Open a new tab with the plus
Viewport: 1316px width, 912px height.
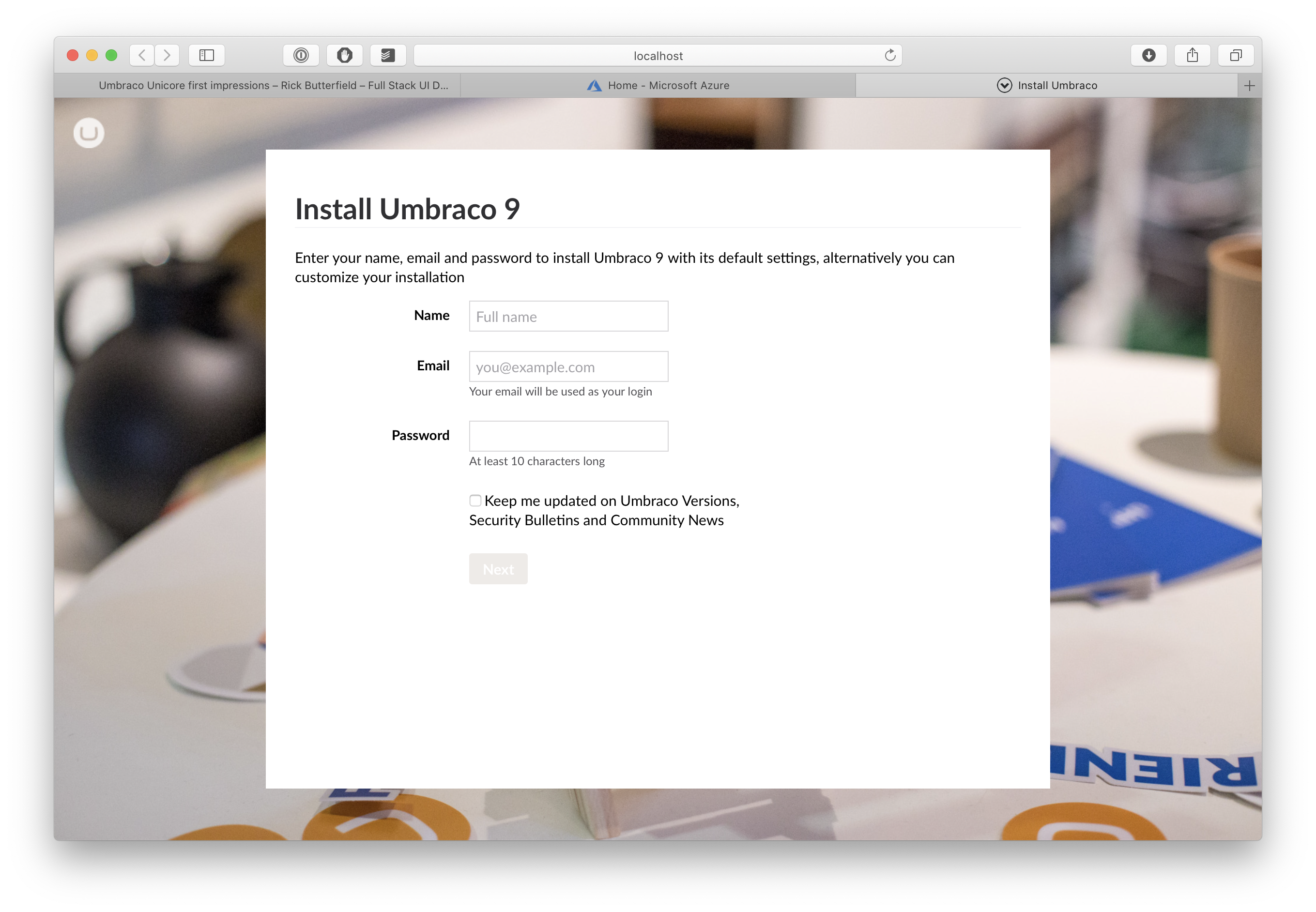pos(1249,85)
